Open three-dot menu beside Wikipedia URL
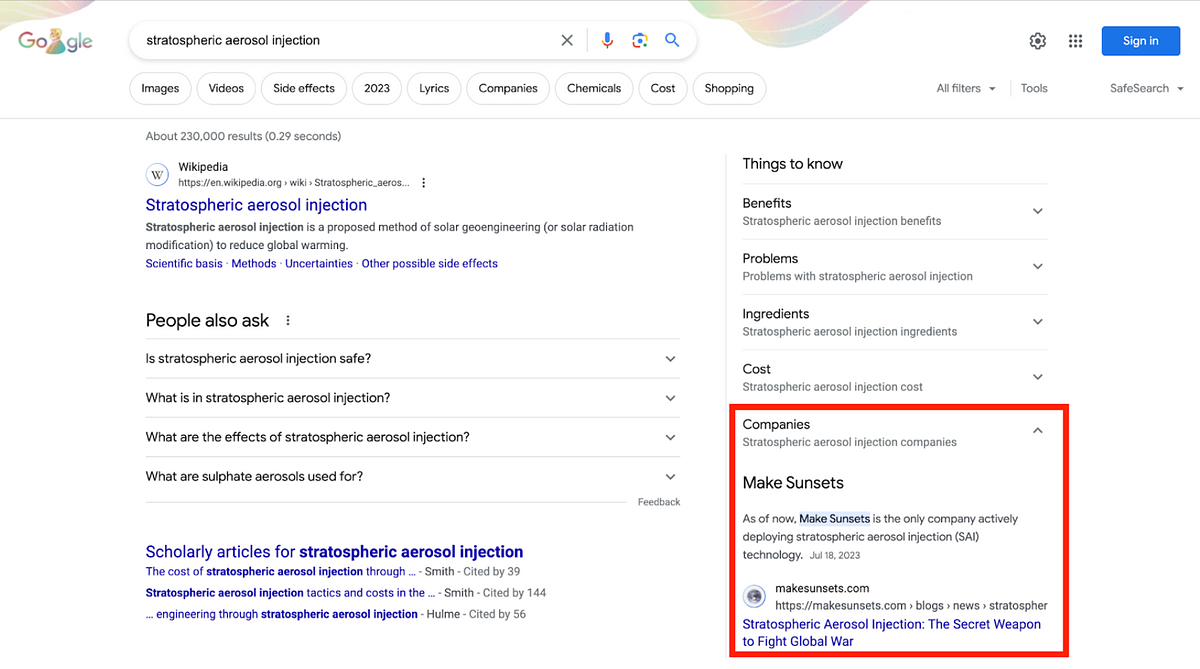The image size is (1200, 669). click(x=424, y=183)
